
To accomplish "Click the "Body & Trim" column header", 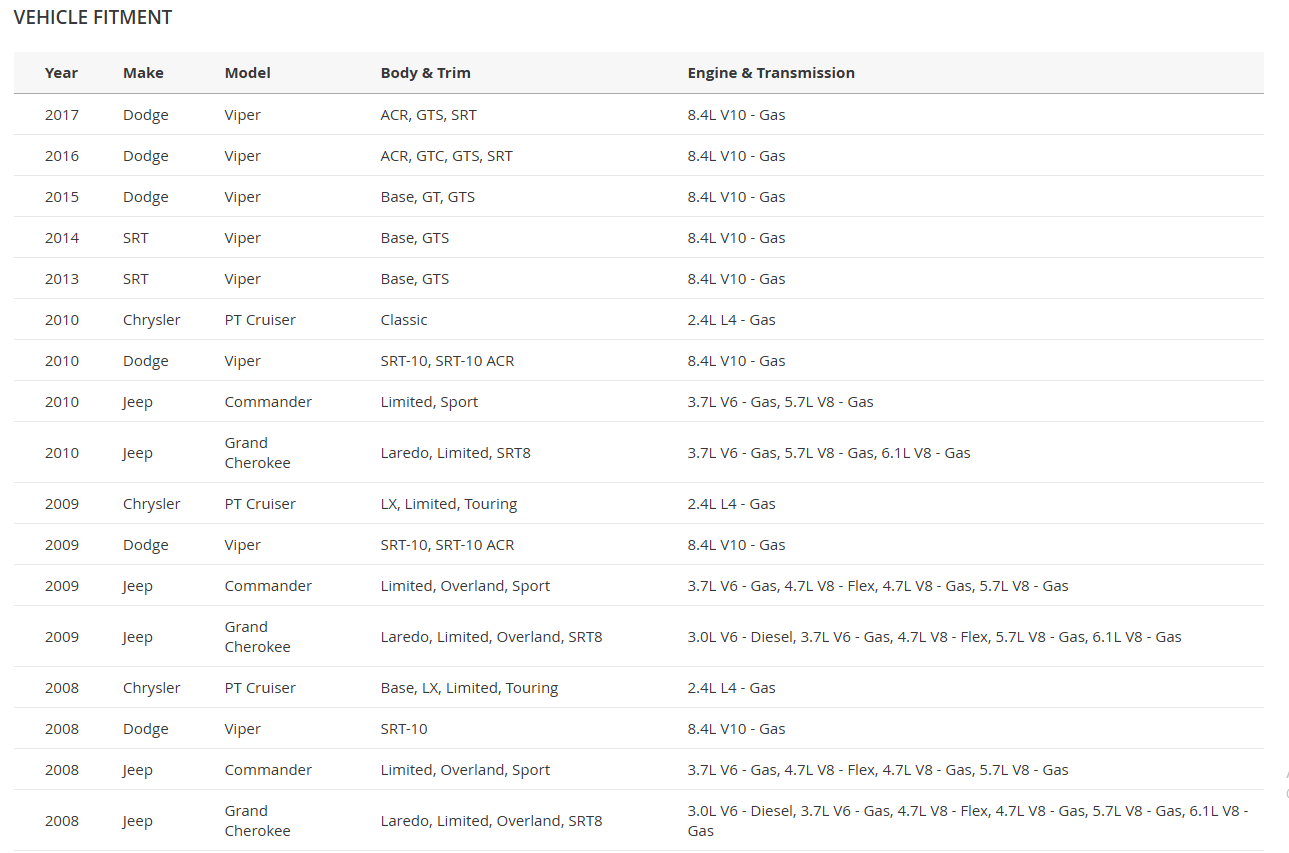I will (x=426, y=73).
